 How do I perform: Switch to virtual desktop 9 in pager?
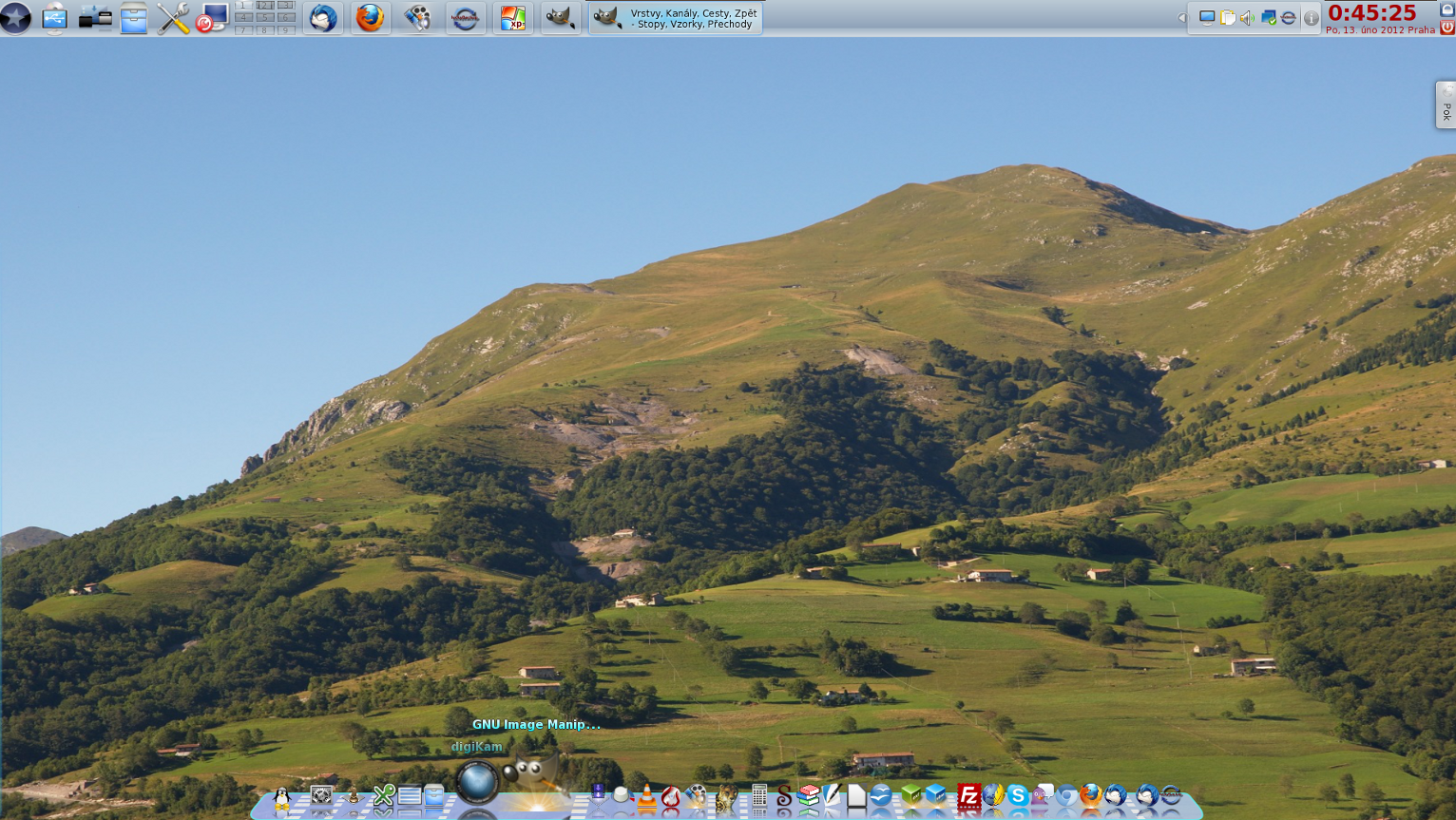tap(285, 29)
